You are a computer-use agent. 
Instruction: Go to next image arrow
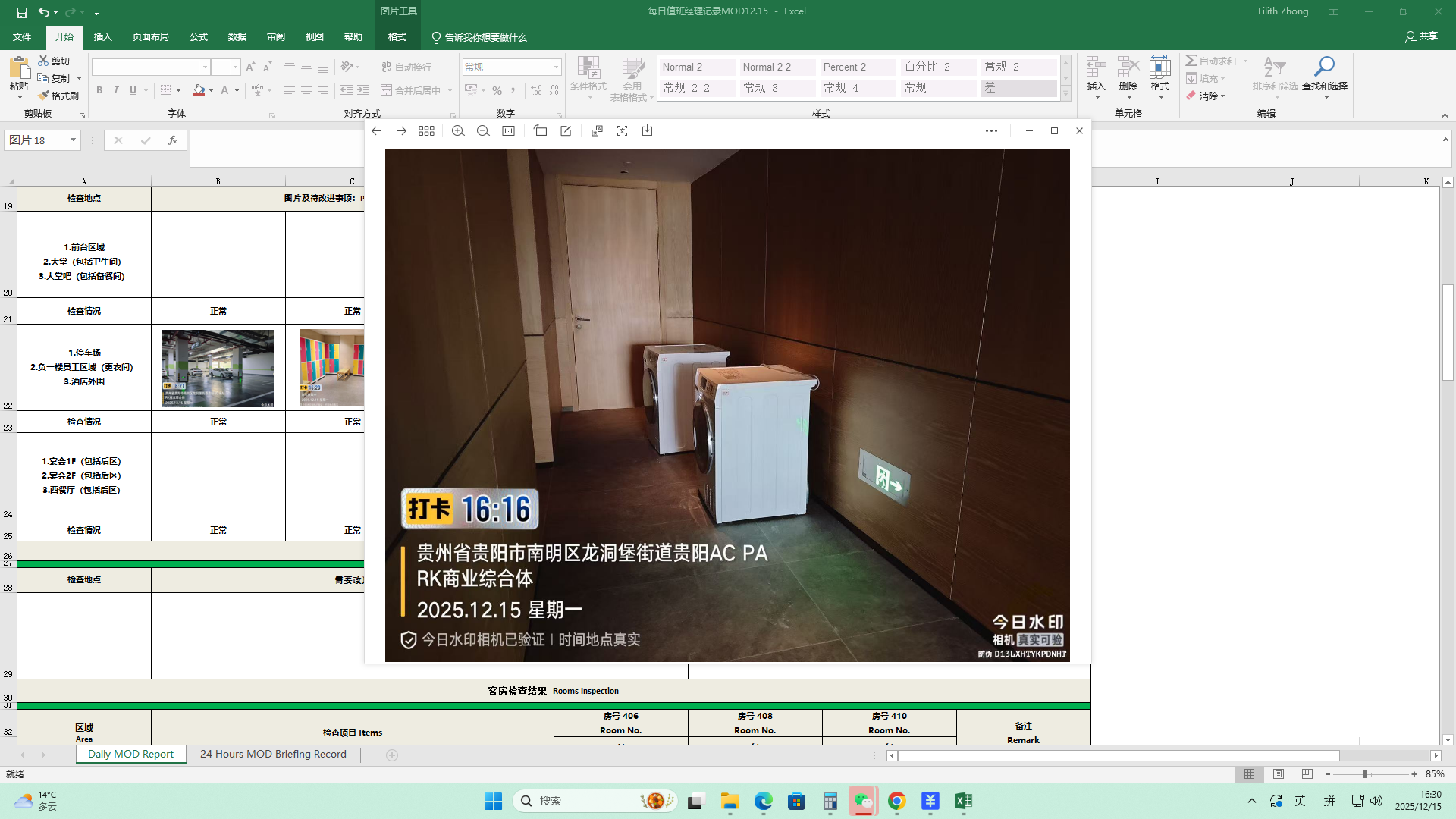tap(401, 131)
